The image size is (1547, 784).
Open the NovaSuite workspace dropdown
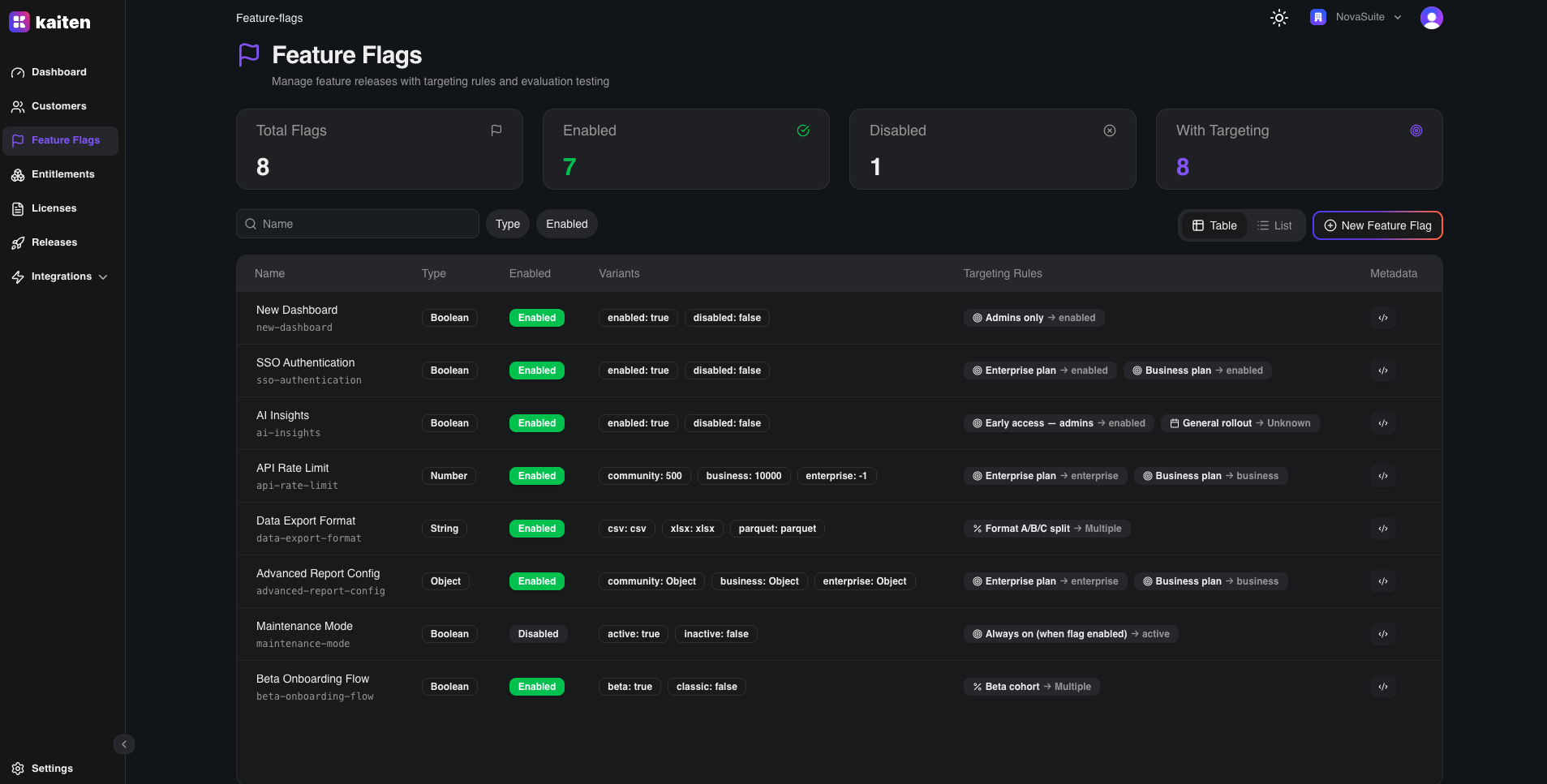pos(1356,17)
